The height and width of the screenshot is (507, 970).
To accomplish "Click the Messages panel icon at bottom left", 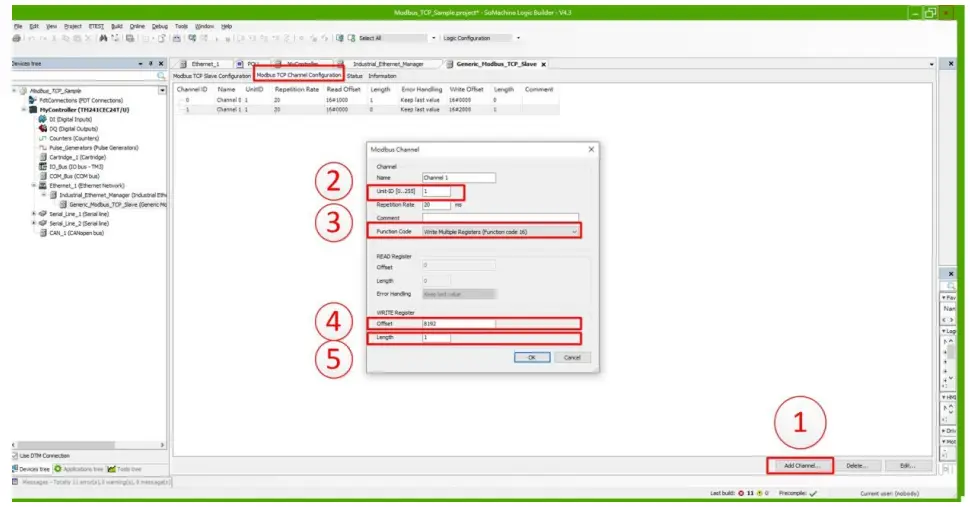I will (15, 482).
